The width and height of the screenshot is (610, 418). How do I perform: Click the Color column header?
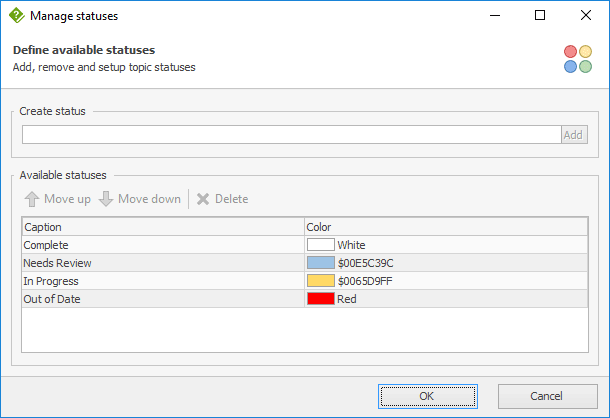pyautogui.click(x=446, y=227)
